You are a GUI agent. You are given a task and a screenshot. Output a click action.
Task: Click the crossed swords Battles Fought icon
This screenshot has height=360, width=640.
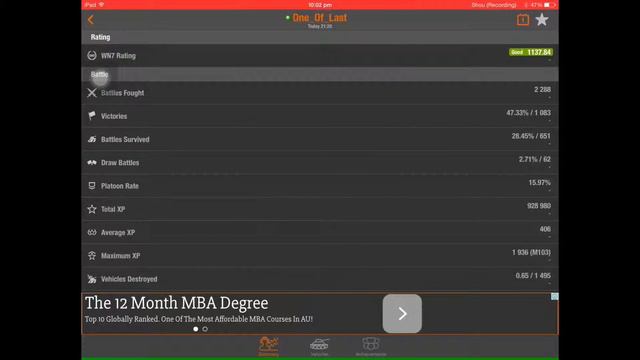[x=92, y=93]
